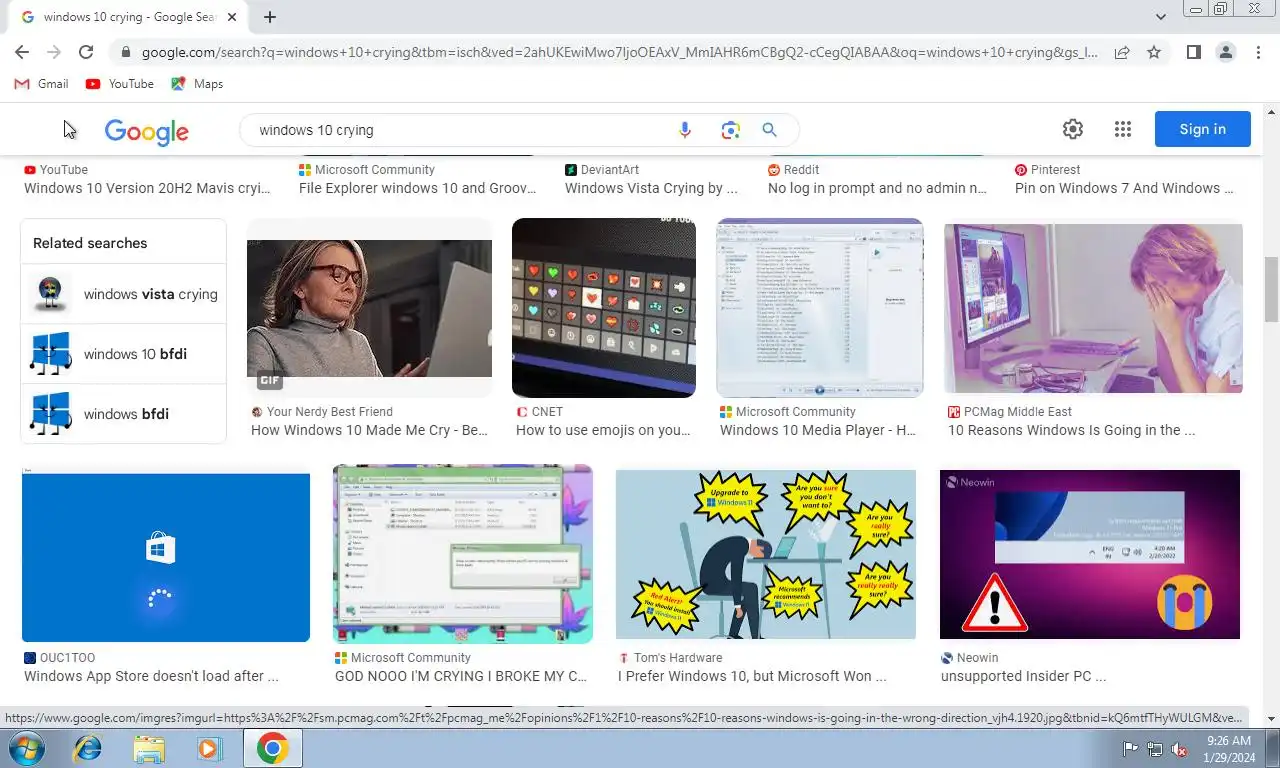Image resolution: width=1280 pixels, height=768 pixels.
Task: Open the network tray icon
Action: 1155,749
